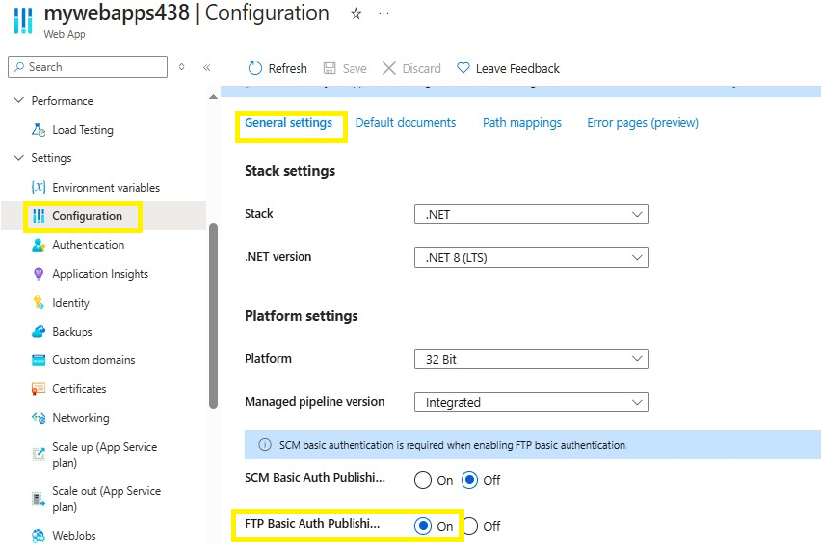Click the Refresh icon in toolbar
Image resolution: width=821 pixels, height=545 pixels.
pos(255,68)
